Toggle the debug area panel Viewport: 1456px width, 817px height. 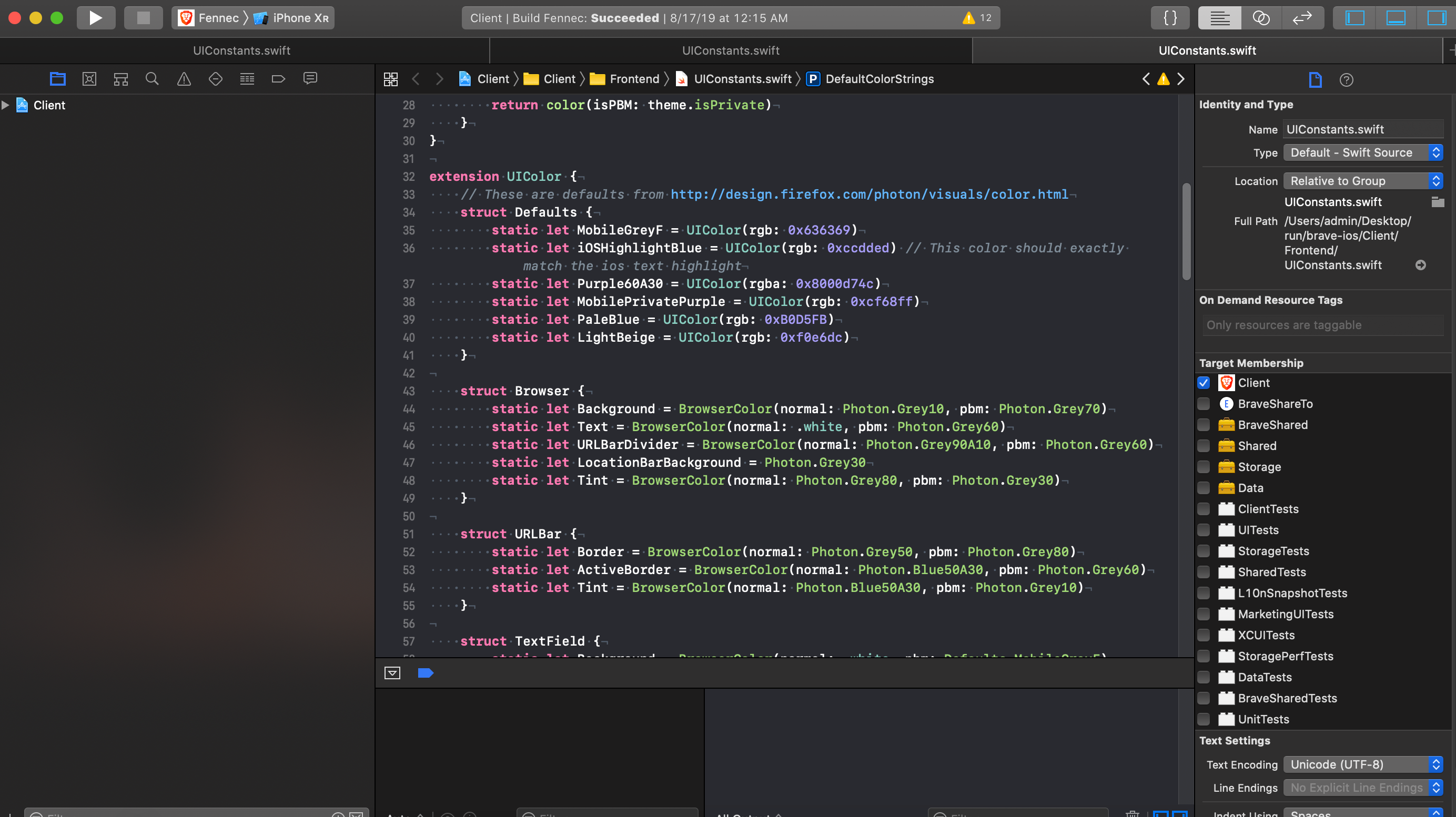click(1396, 17)
